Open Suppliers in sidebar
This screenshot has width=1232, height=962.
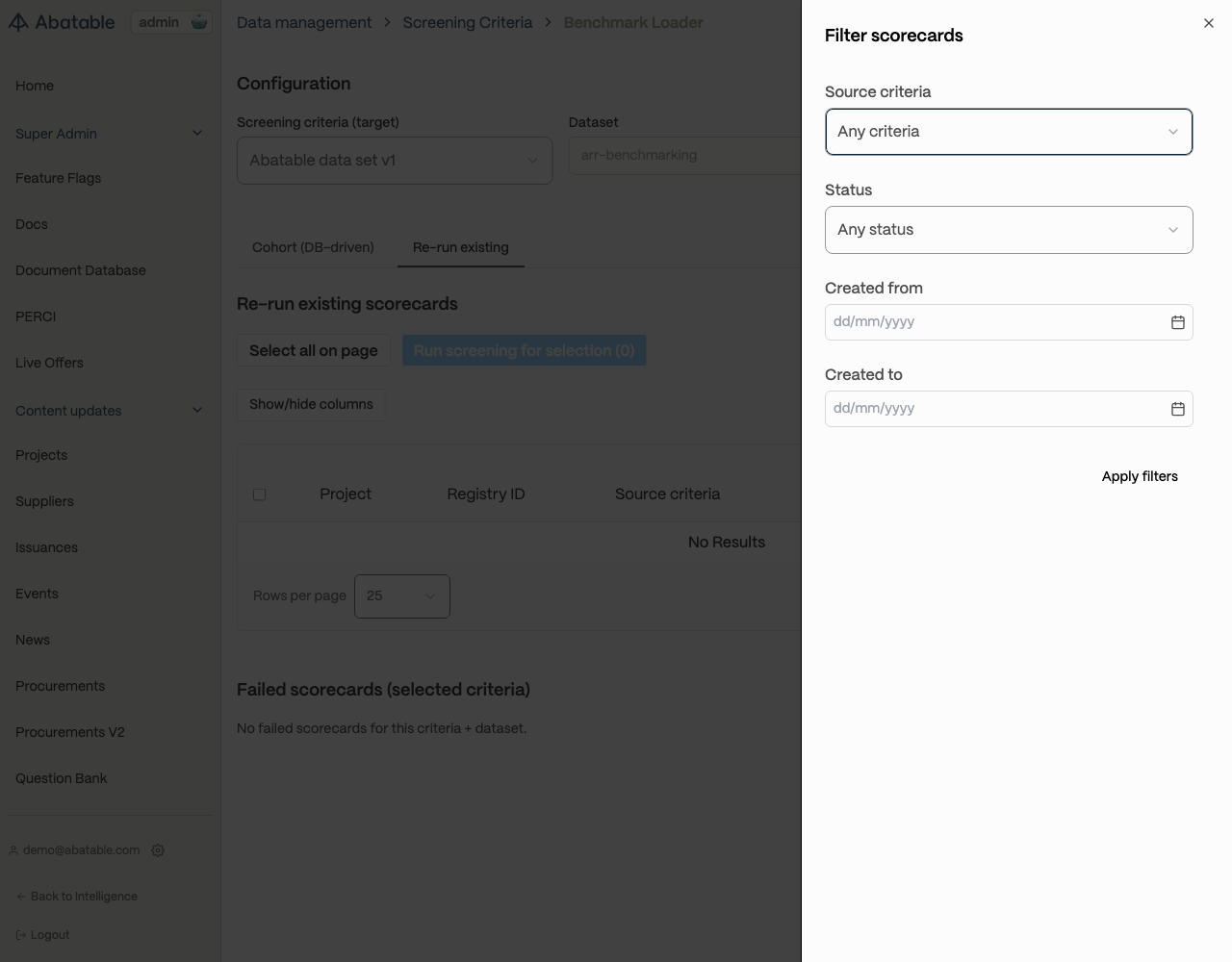44,501
